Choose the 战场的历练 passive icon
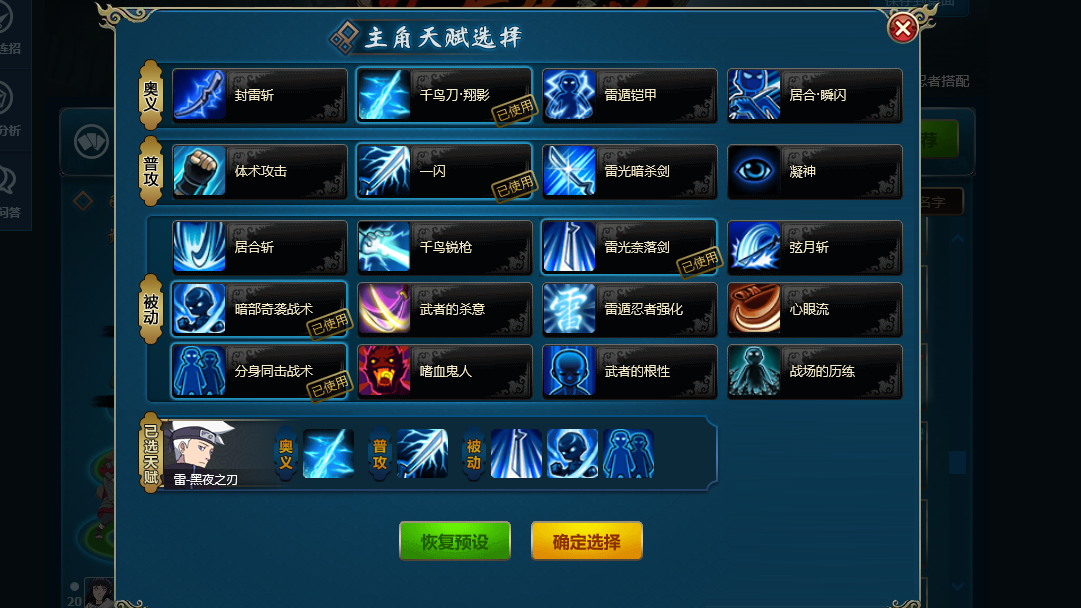 pos(754,371)
